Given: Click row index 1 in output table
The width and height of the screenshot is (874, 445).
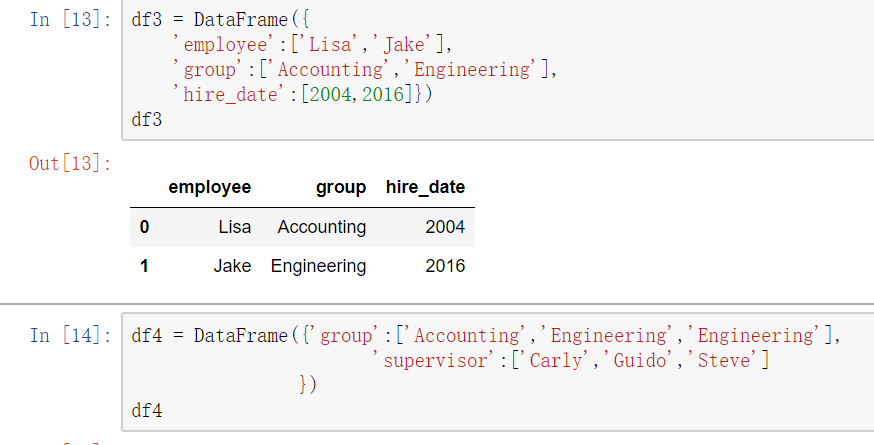Looking at the screenshot, I should 144,266.
